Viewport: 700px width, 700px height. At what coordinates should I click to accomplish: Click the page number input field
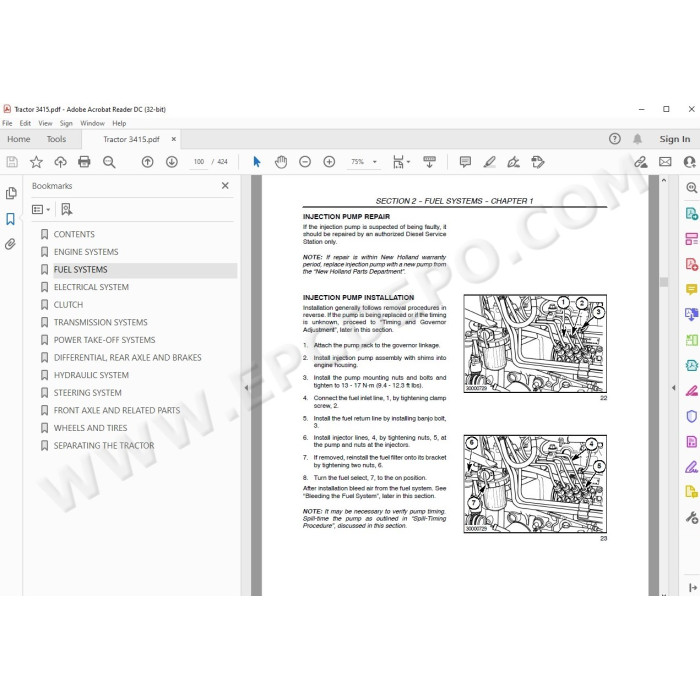[x=199, y=162]
